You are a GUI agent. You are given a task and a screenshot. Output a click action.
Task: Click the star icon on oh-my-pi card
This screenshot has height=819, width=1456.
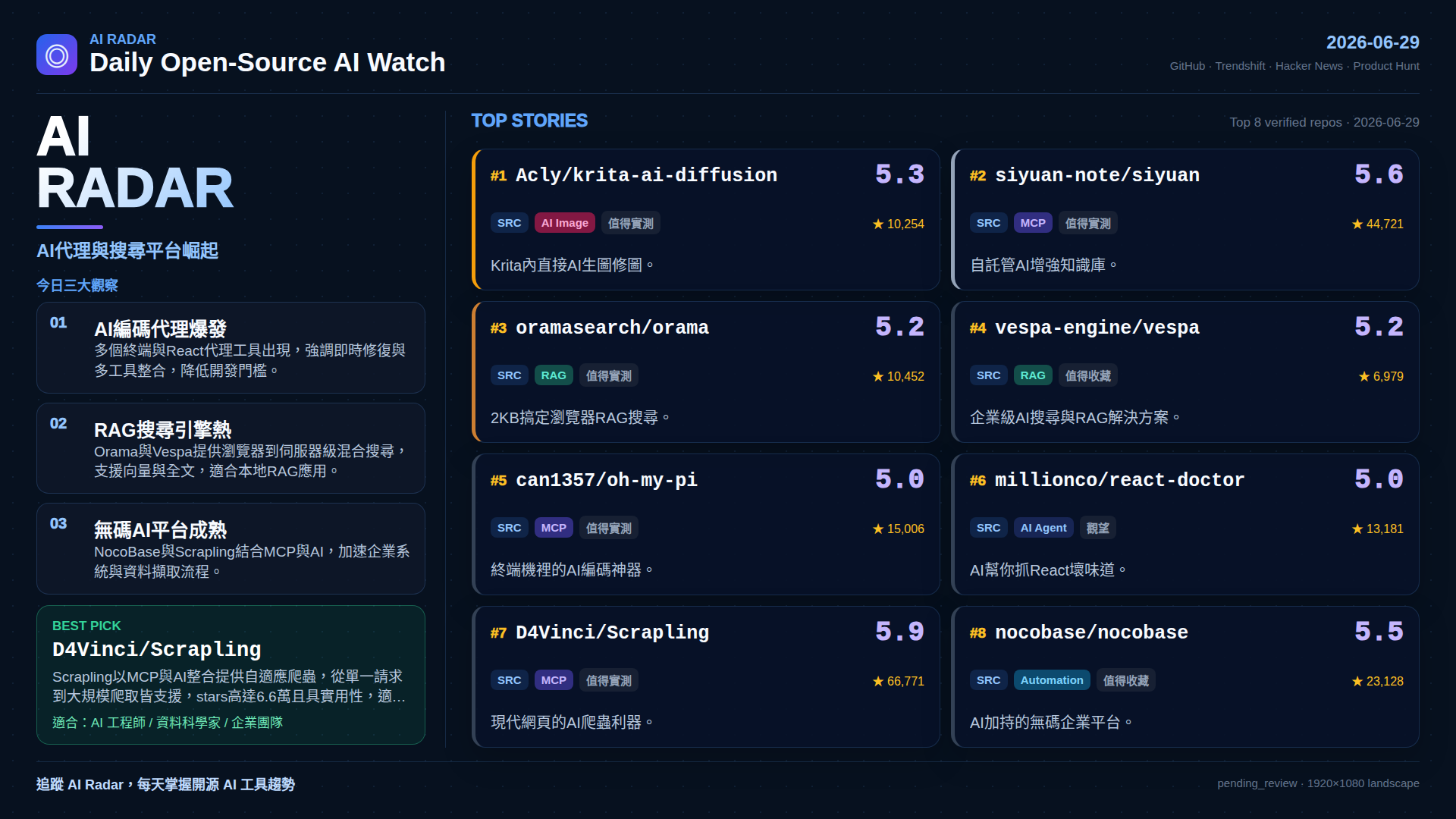(x=878, y=529)
